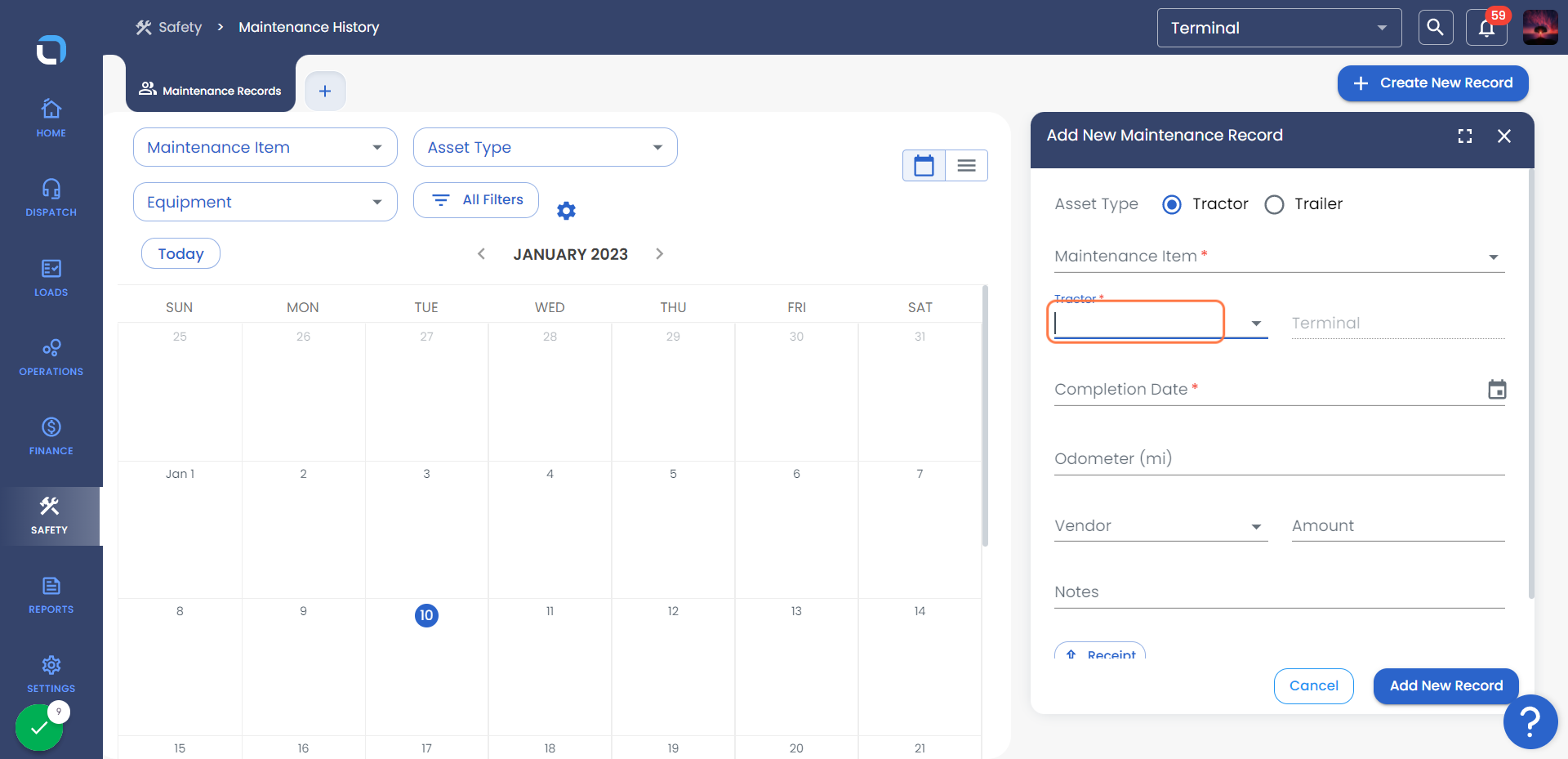This screenshot has width=1568, height=759.
Task: Click the Odometer (mi) field
Action: click(1279, 459)
